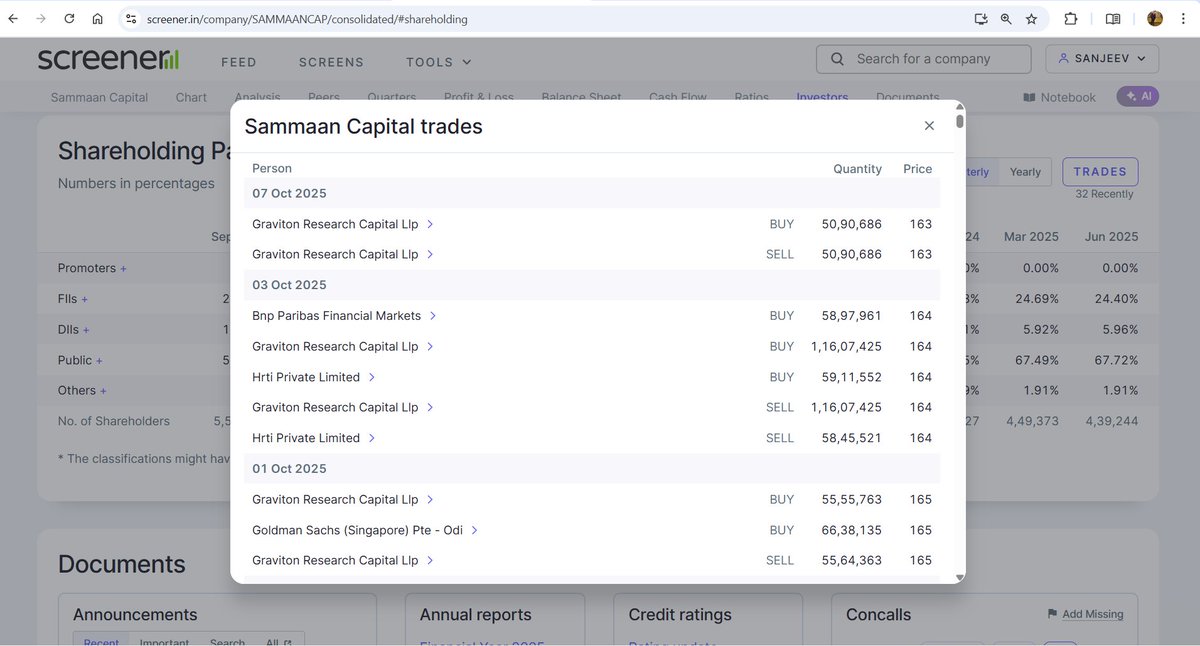Screen dimensions: 1200x646
Task: Click the install app icon in address bar
Action: 981,19
